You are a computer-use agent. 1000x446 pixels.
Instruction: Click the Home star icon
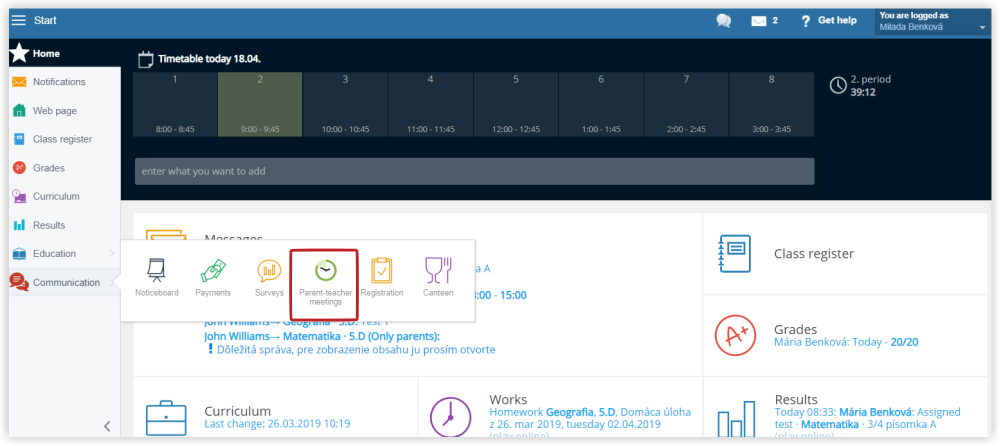(19, 54)
